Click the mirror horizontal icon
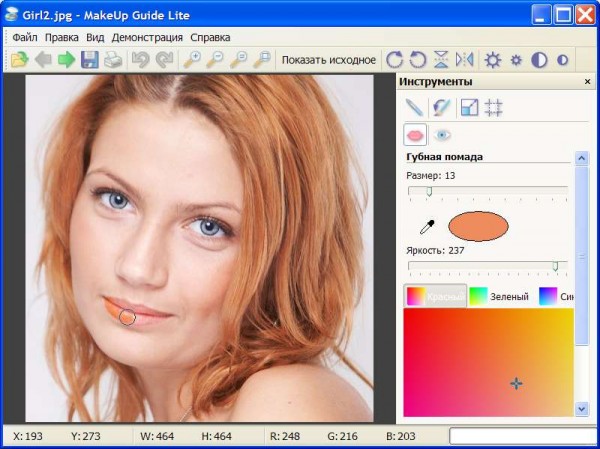600x449 pixels. click(465, 60)
